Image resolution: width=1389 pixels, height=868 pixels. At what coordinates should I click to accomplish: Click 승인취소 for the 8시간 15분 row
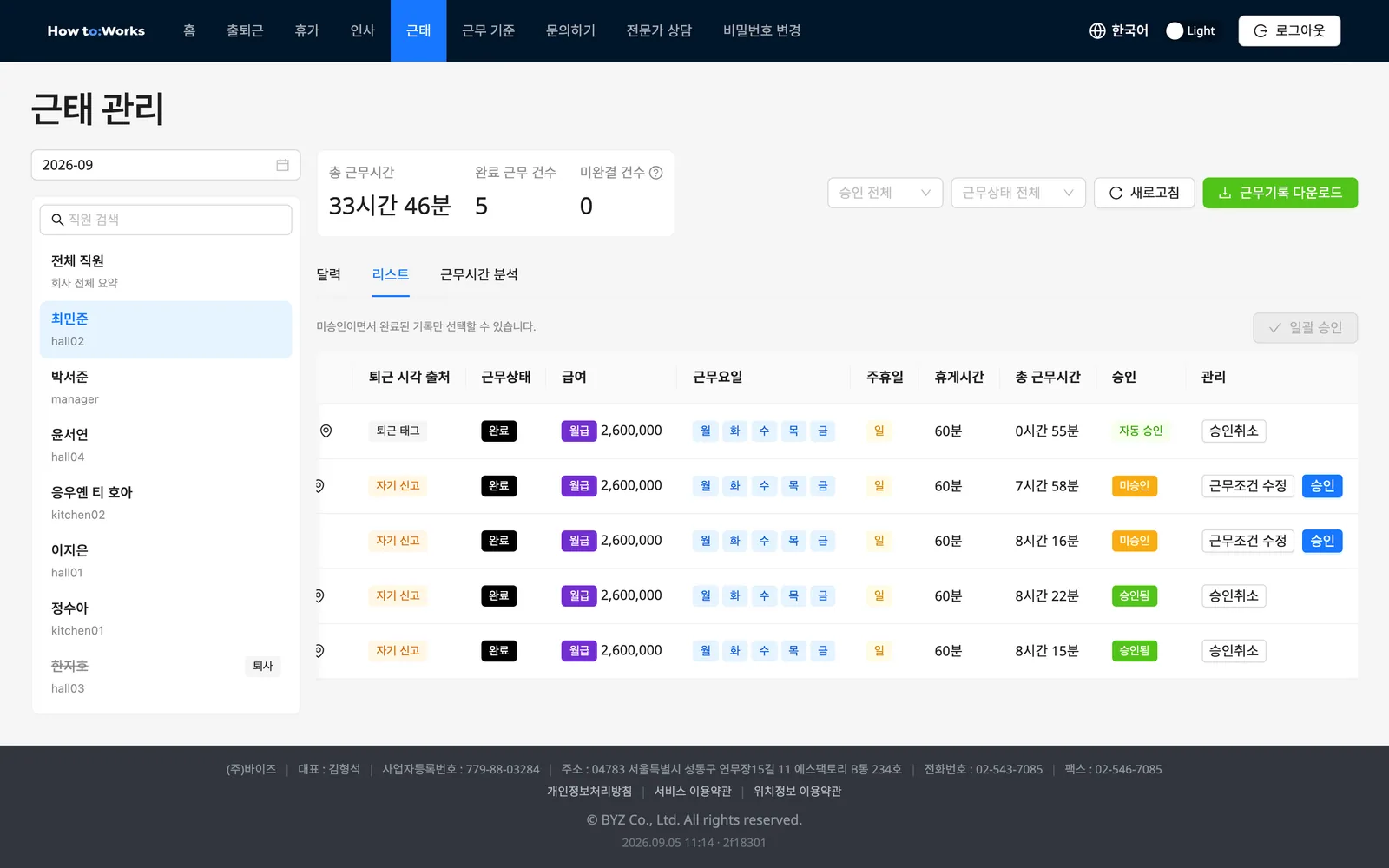tap(1234, 651)
